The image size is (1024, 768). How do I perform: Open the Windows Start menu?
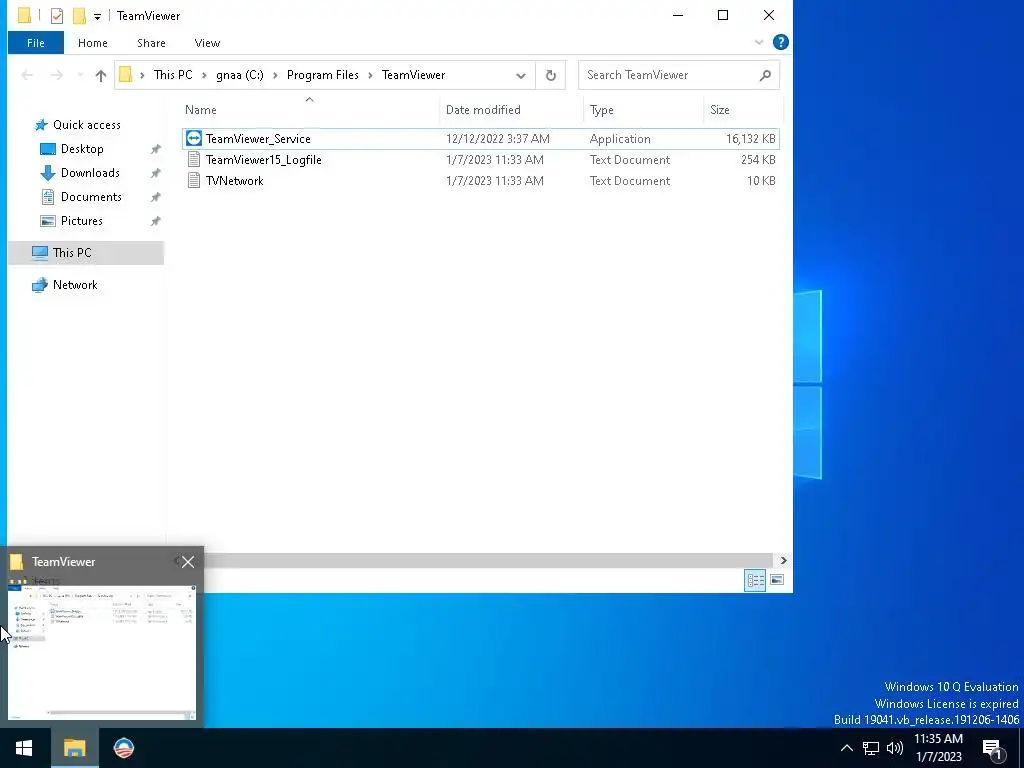[x=24, y=748]
